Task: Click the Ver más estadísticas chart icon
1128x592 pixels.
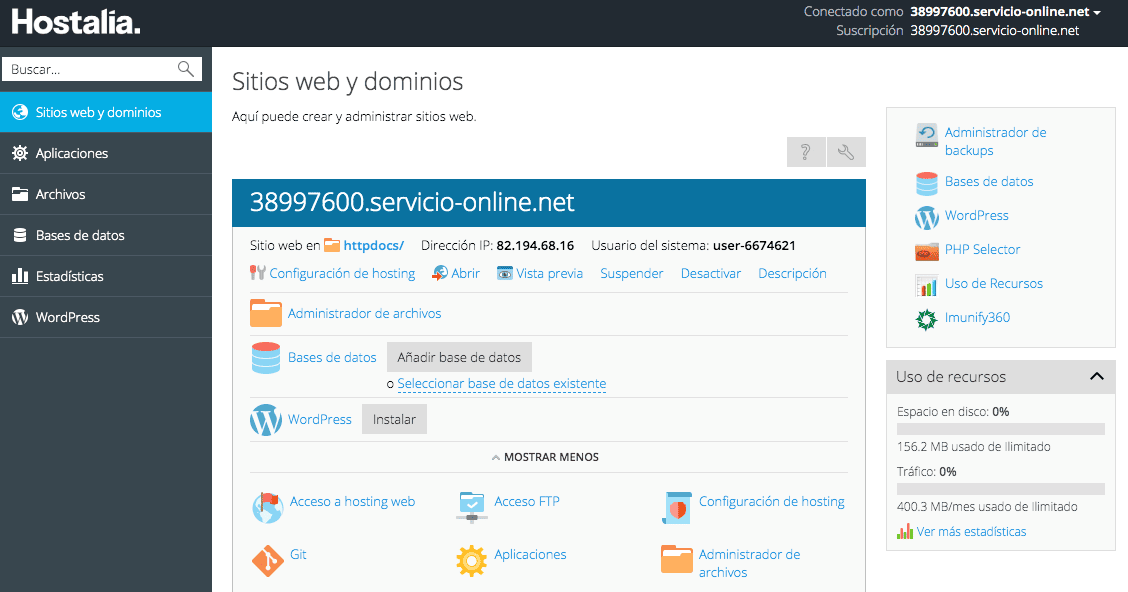Action: (x=905, y=532)
